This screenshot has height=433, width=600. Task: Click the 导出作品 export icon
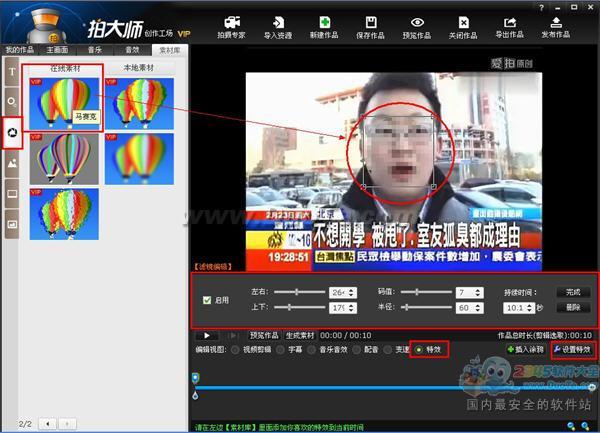(x=510, y=25)
